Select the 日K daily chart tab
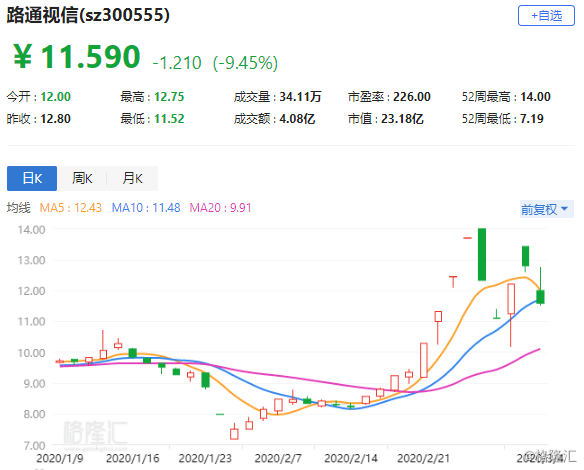This screenshot has height=470, width=584. tap(32, 178)
